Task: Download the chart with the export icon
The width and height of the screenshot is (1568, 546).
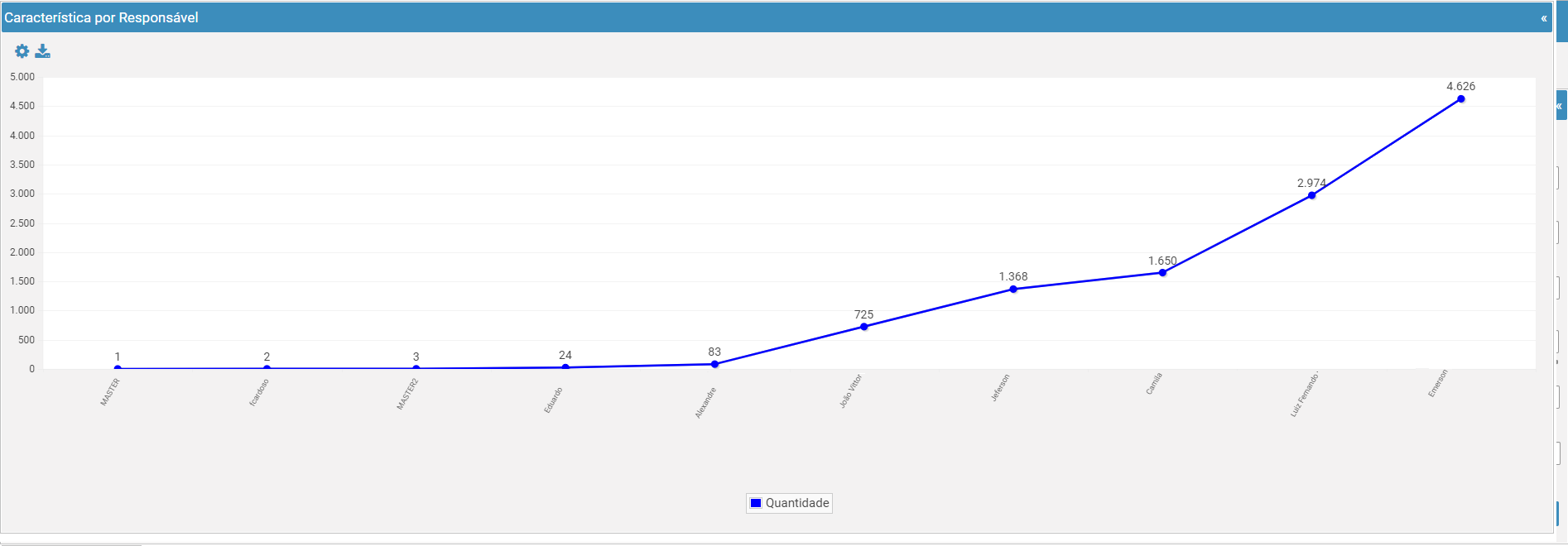Action: click(x=43, y=51)
